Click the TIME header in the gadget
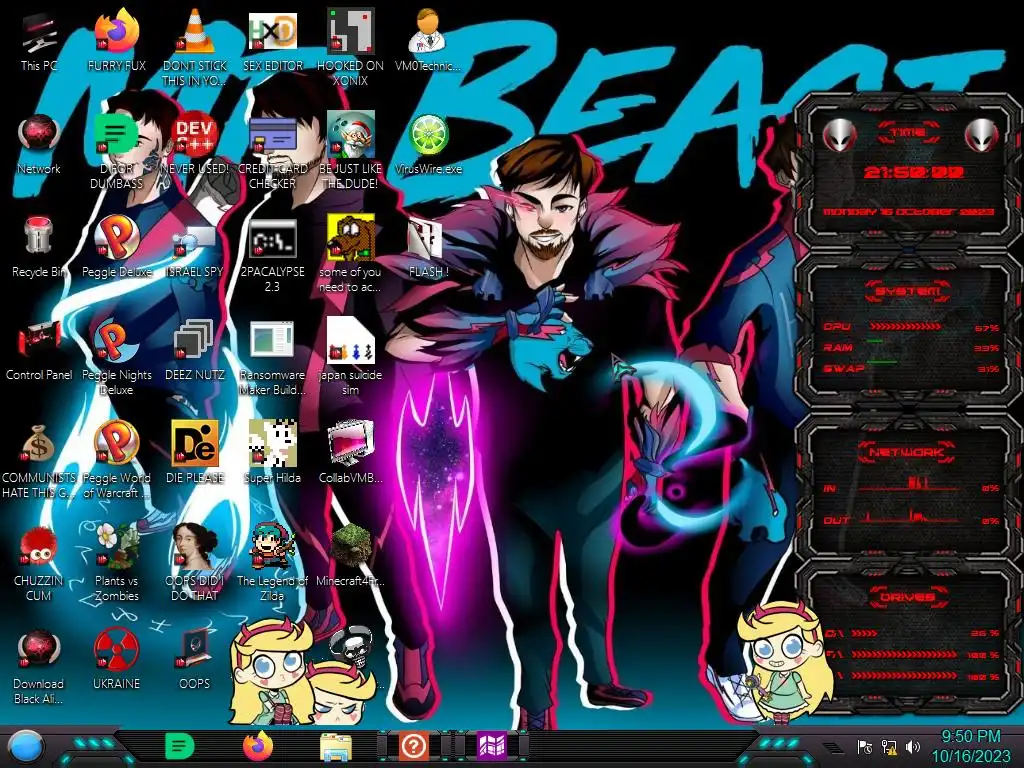This screenshot has height=768, width=1024. 908,133
